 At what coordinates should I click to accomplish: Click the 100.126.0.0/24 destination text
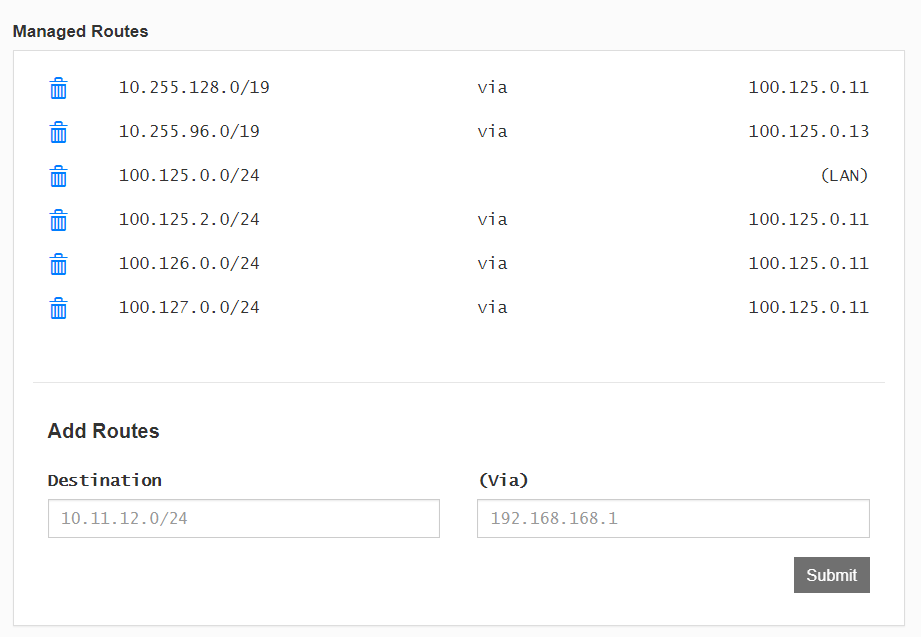[189, 264]
